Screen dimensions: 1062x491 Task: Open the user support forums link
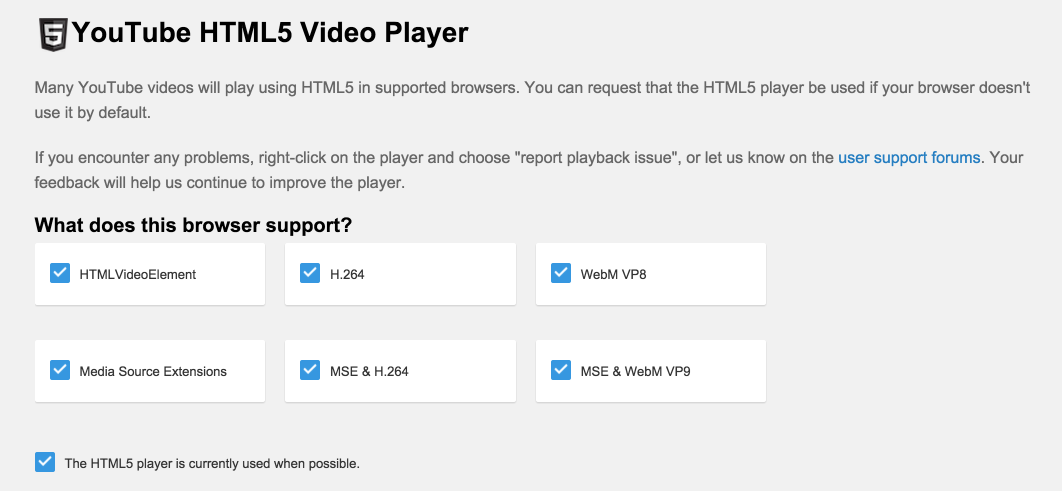tap(910, 157)
